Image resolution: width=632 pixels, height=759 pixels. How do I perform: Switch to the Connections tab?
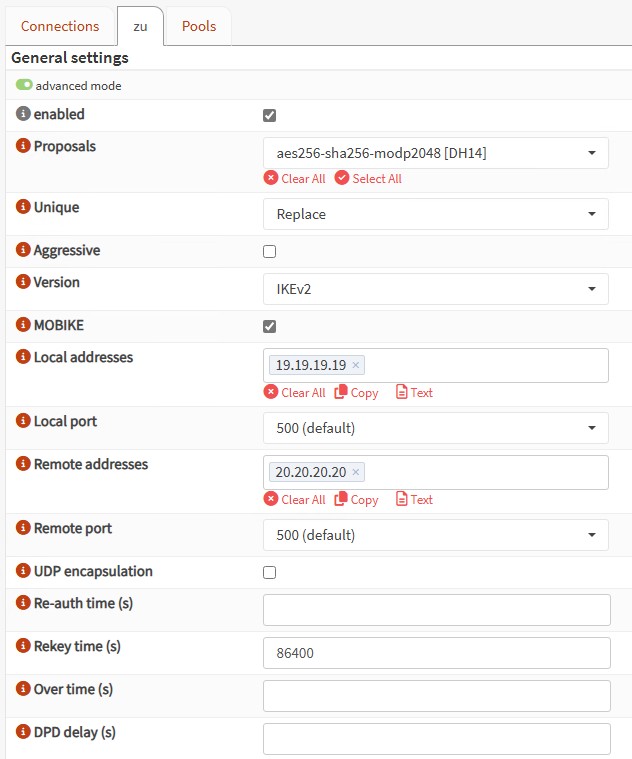60,26
